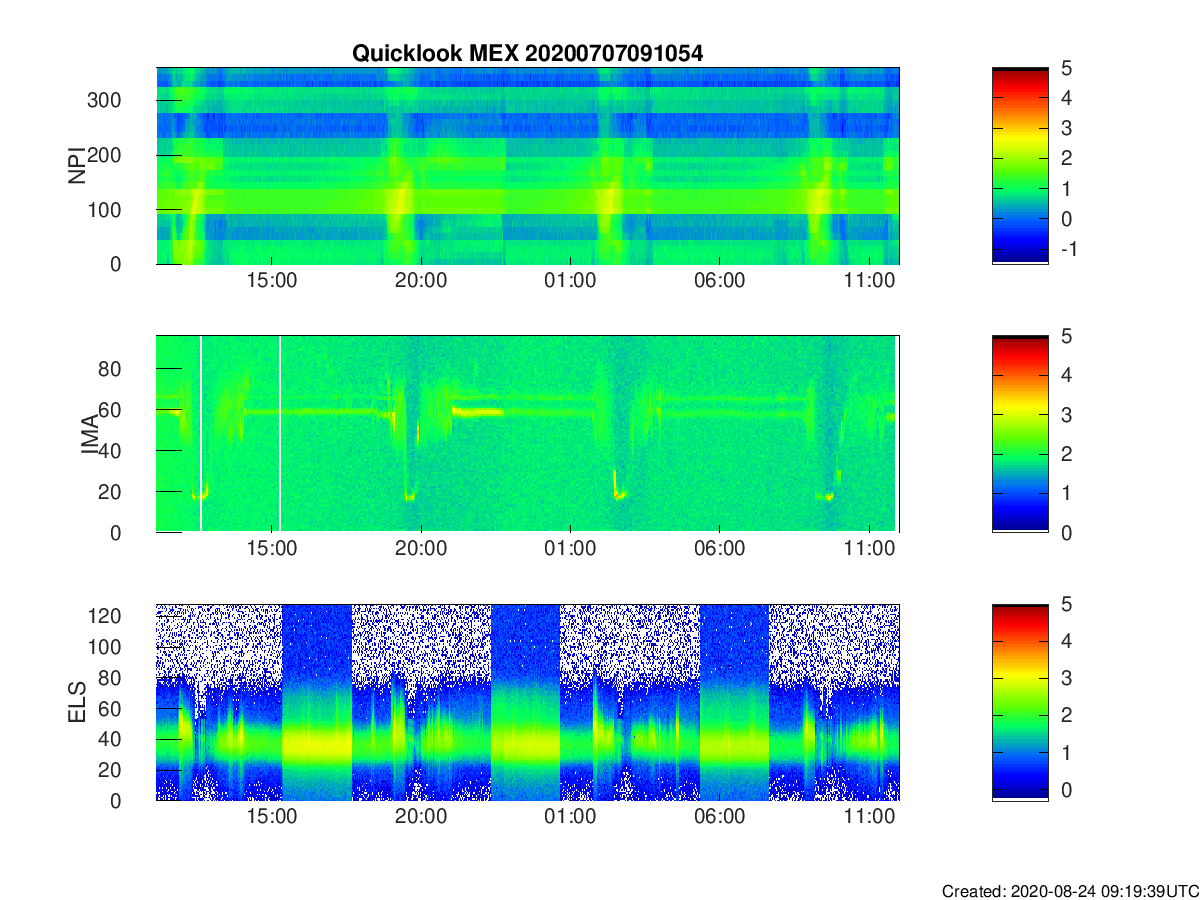Viewport: 1200px width, 900px height.
Task: Click the title 'Quicklook MEX 20200707091054'
Action: pos(527,54)
